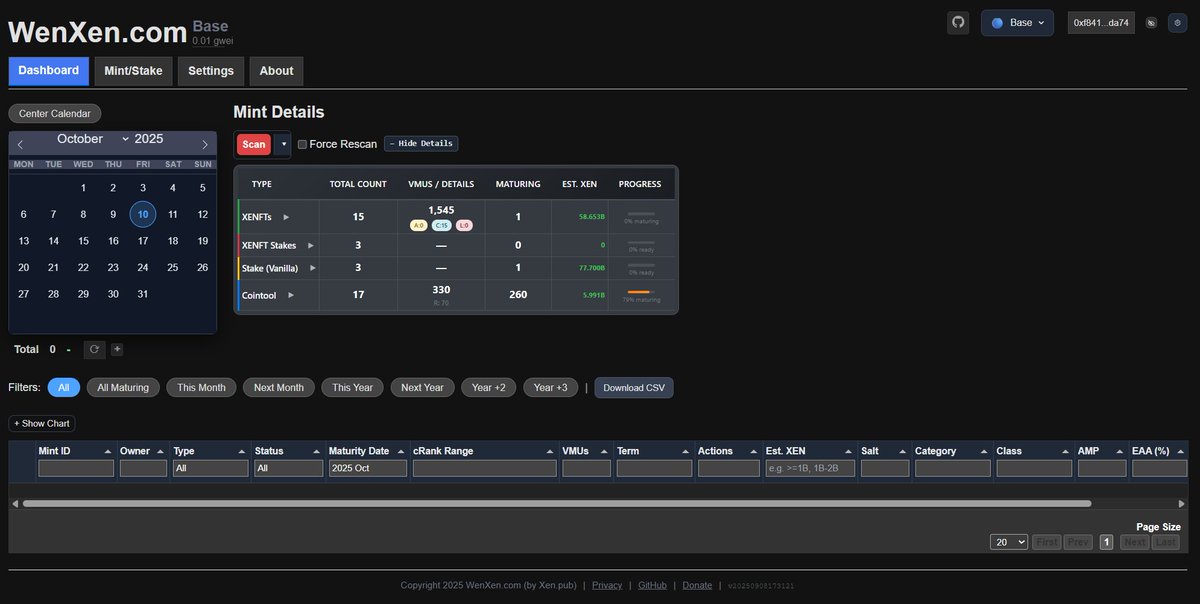This screenshot has height=604, width=1200.
Task: Open the GitHub icon link in header
Action: 958,22
